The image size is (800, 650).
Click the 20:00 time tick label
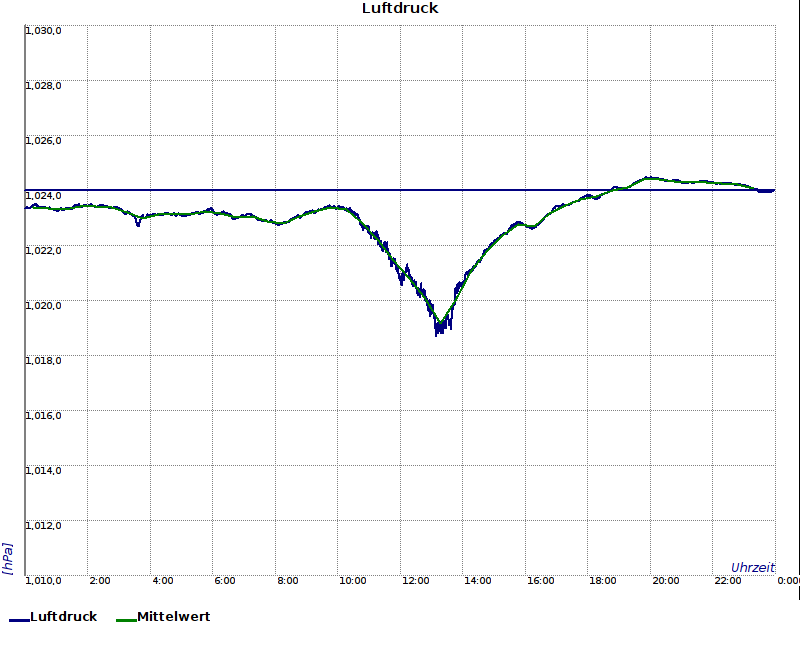[665, 581]
